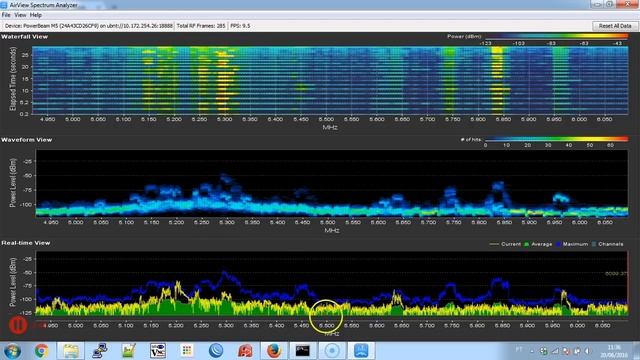Click the Real-time View heading
Screen dimensions: 640x360
pyautogui.click(x=26, y=243)
